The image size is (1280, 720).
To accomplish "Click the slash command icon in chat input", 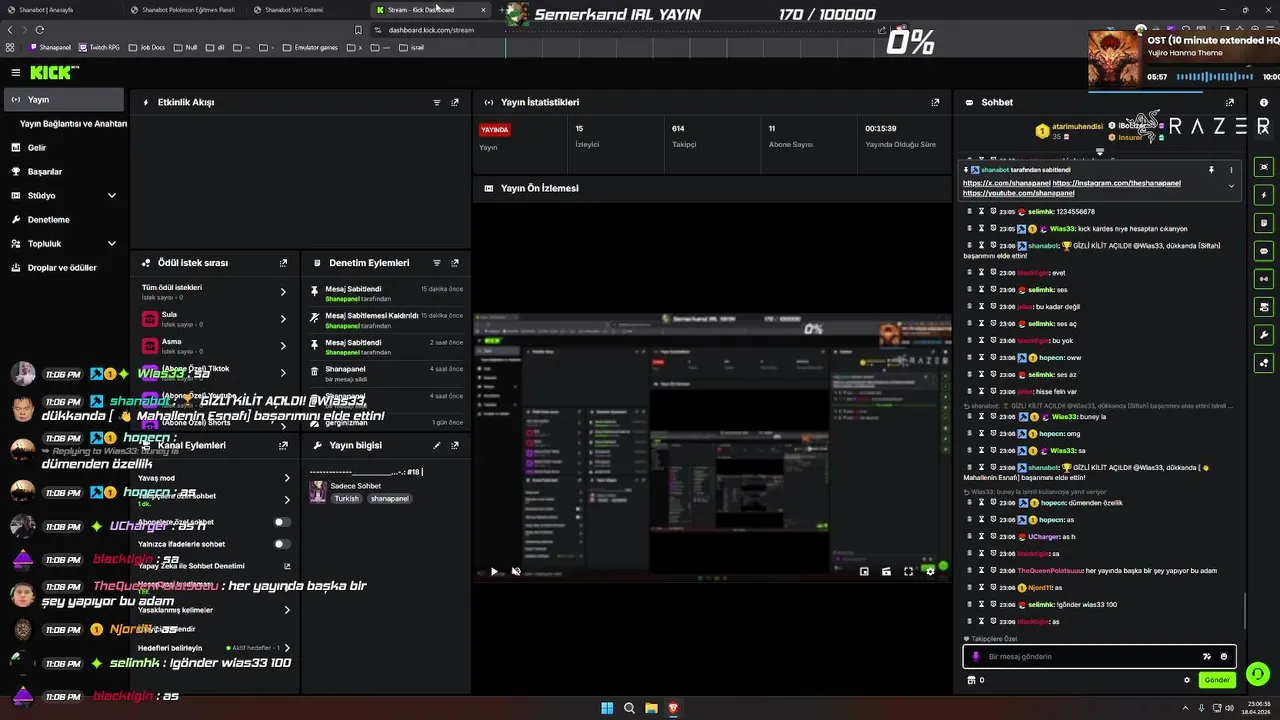I will coord(1207,657).
